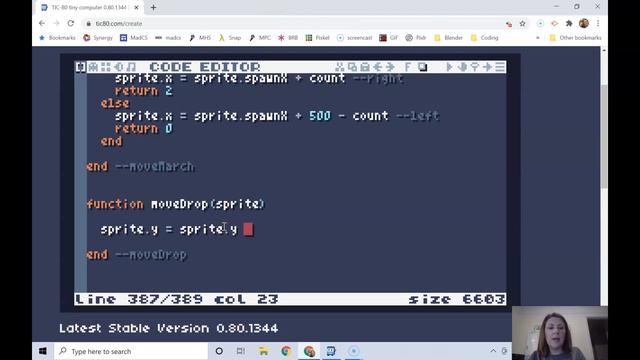Viewport: 640px width, 360px height.
Task: Click the 'sprite.y = sprite.y' line
Action: pos(169,229)
